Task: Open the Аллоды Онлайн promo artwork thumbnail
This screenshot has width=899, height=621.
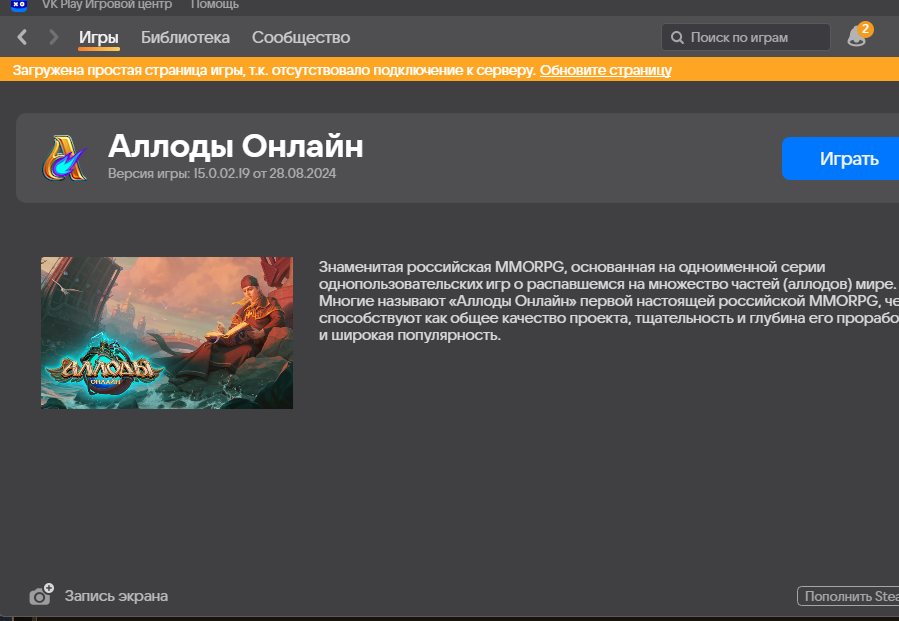Action: 167,333
